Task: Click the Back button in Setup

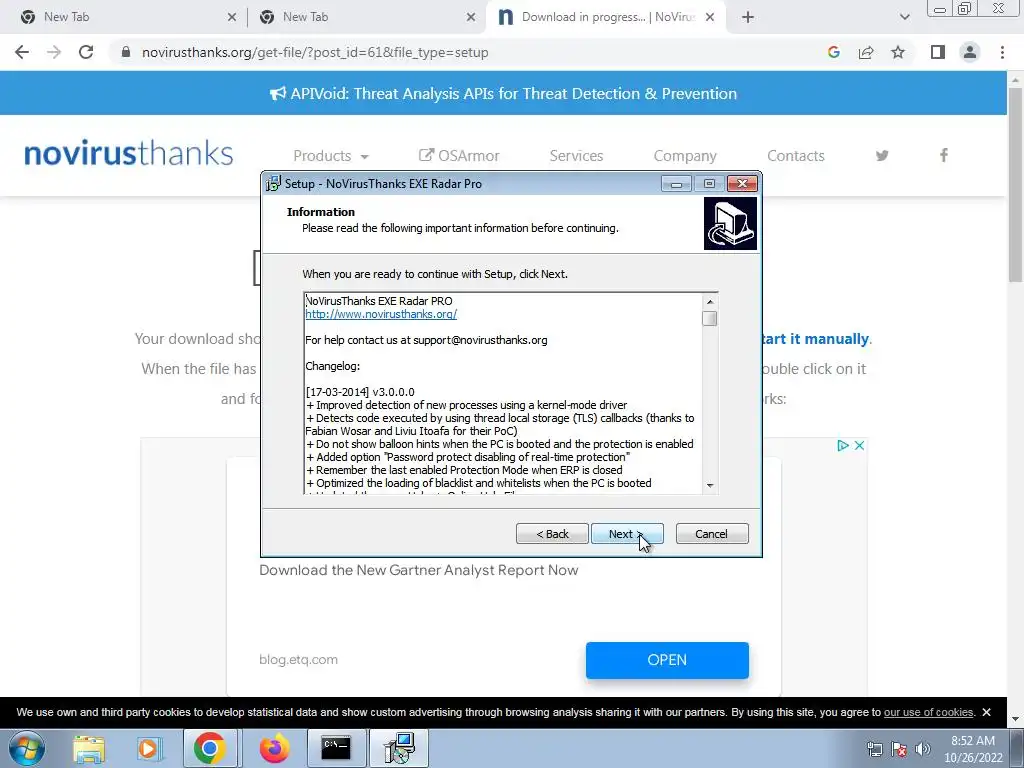Action: coord(552,534)
